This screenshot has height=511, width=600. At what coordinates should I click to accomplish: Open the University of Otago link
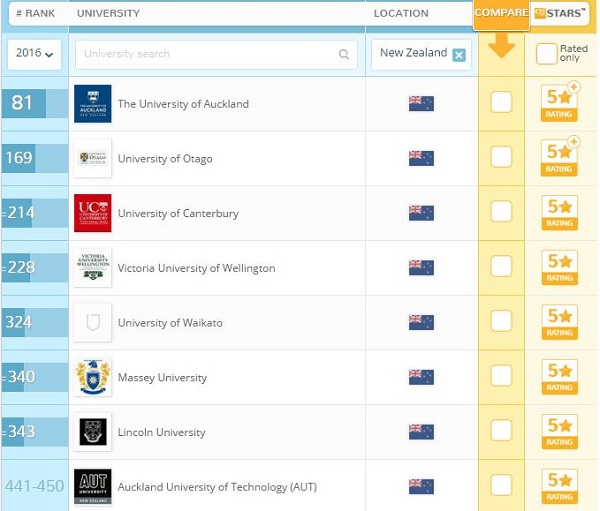[165, 159]
